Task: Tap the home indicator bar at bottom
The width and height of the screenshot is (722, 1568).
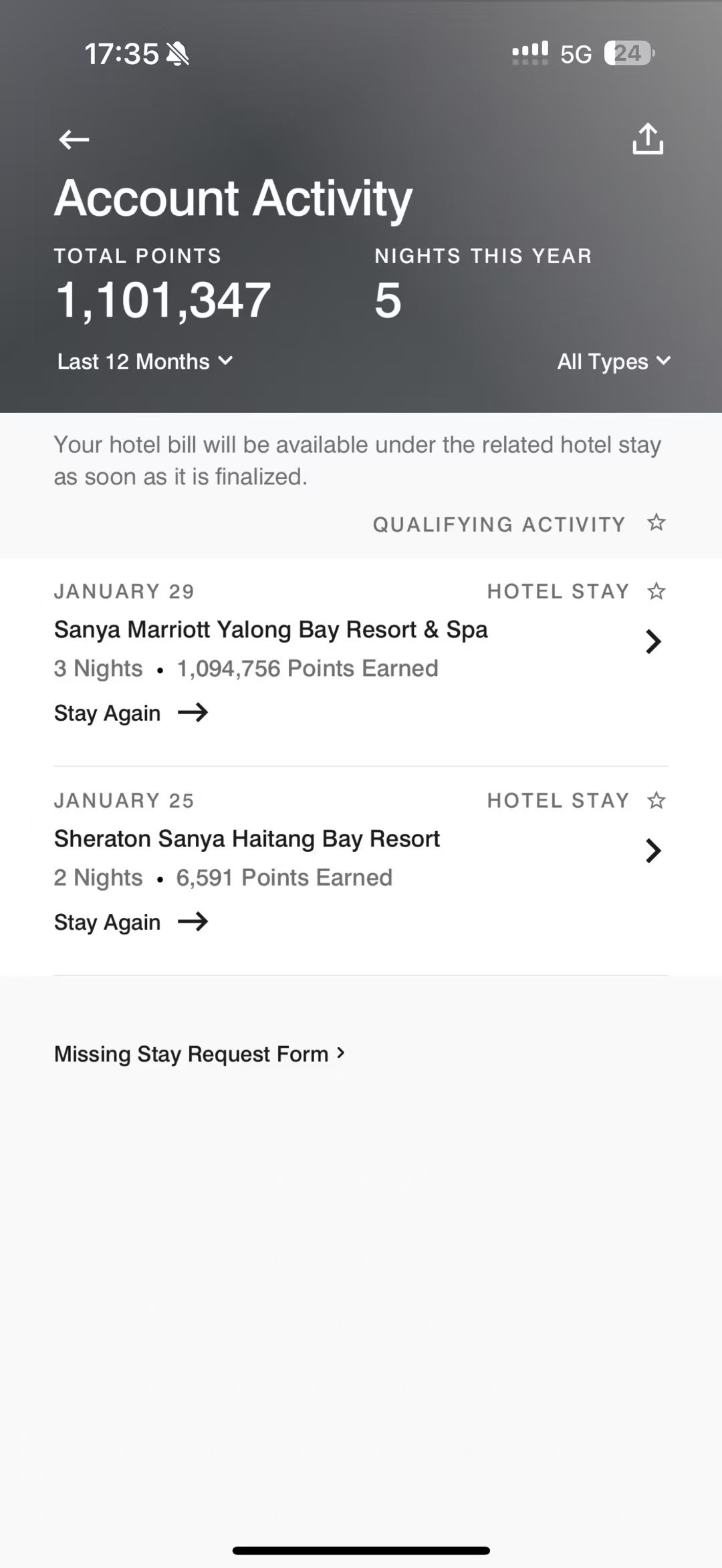Action: click(x=361, y=1550)
